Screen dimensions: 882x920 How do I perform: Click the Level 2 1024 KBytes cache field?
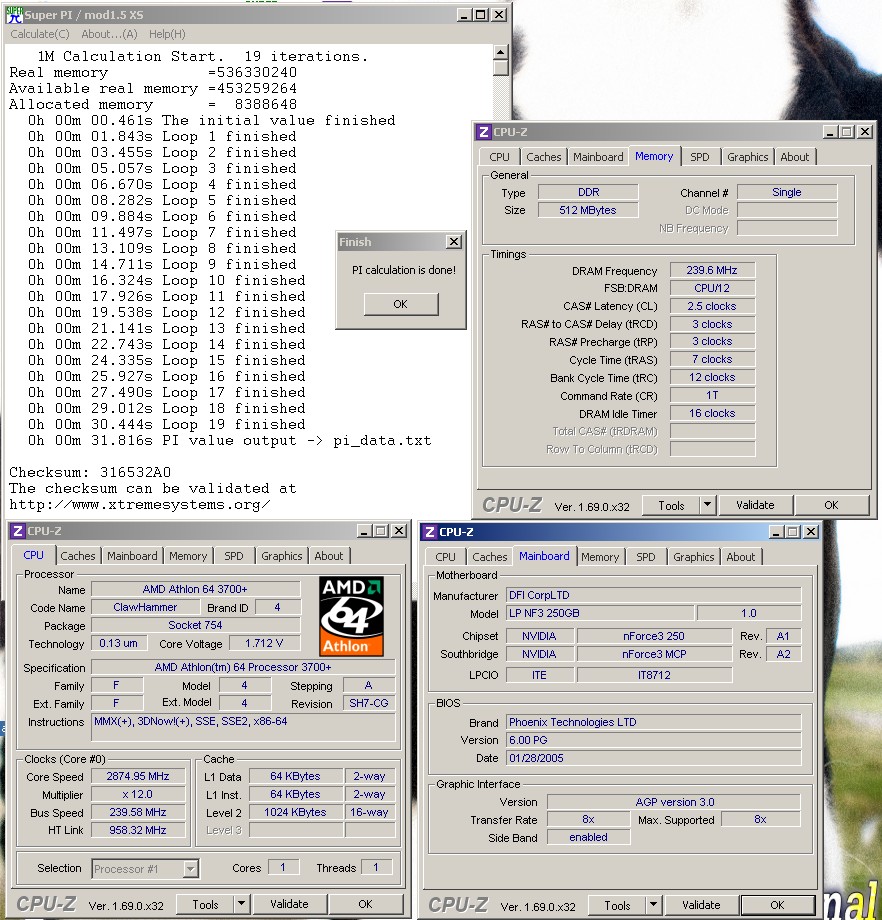295,812
